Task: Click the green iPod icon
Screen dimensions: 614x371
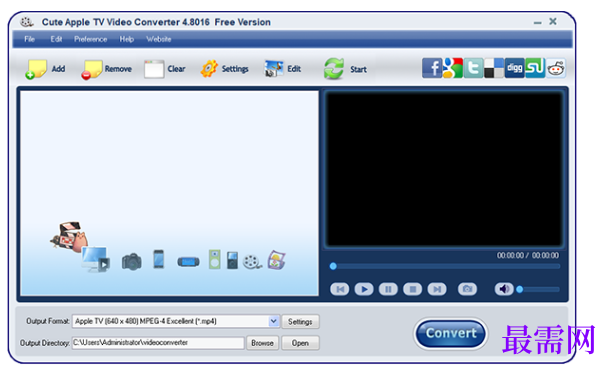Action: click(214, 259)
